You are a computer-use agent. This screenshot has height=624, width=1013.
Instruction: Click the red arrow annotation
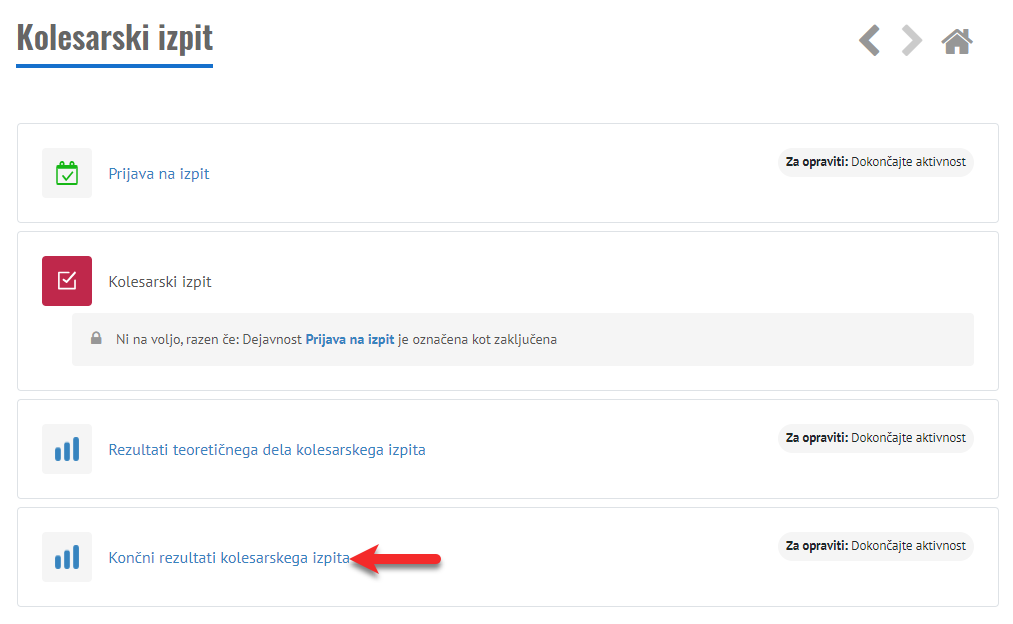[398, 559]
